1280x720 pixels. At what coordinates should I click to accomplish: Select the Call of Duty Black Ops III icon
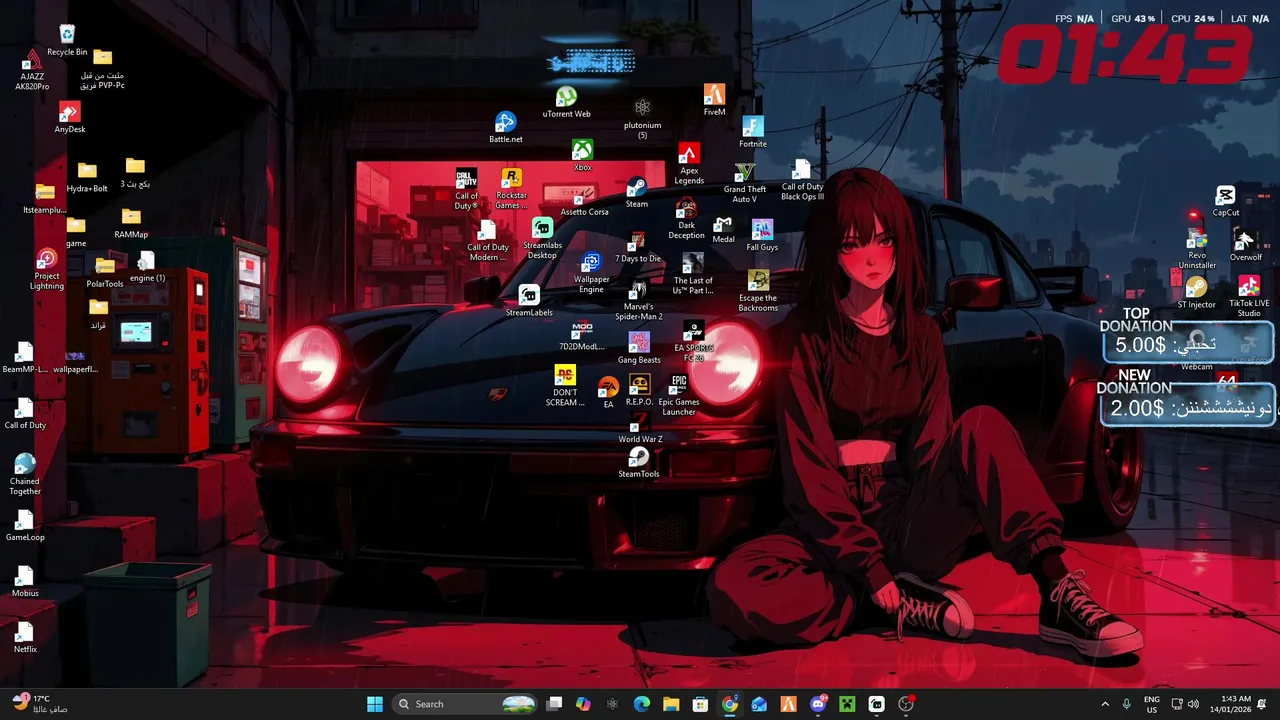click(802, 181)
